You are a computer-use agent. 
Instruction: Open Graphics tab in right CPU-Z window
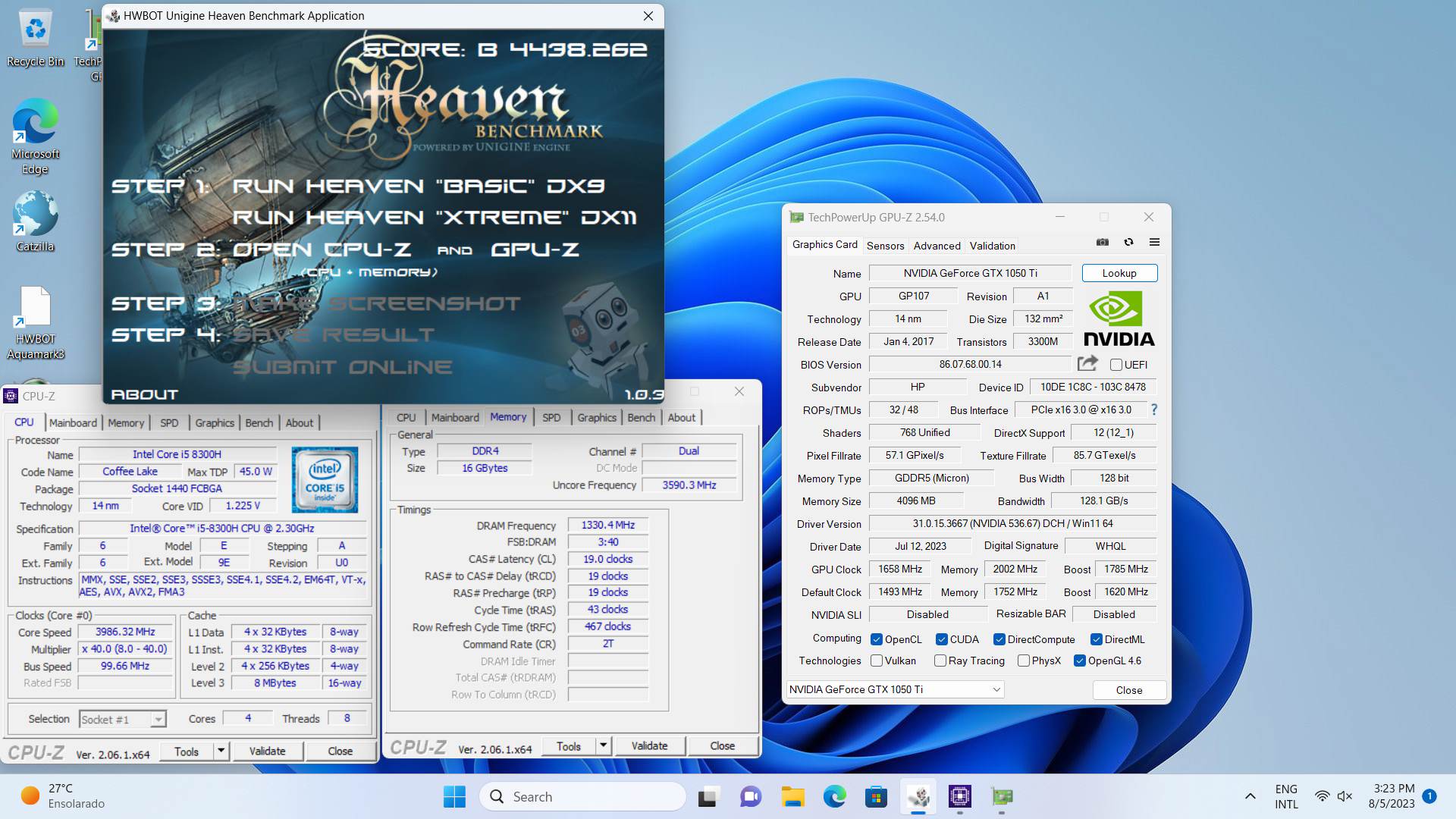click(x=596, y=417)
